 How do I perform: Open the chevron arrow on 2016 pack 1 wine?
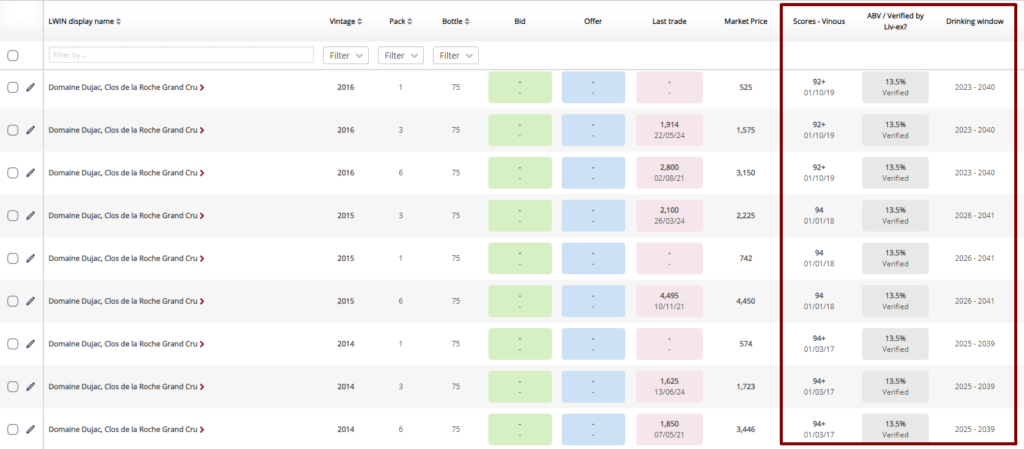click(x=202, y=87)
